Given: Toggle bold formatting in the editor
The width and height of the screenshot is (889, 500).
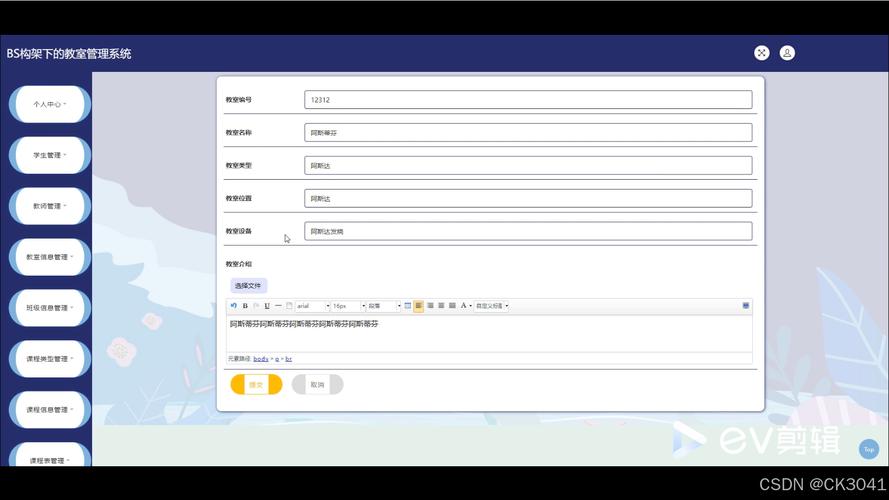Looking at the screenshot, I should [245, 306].
